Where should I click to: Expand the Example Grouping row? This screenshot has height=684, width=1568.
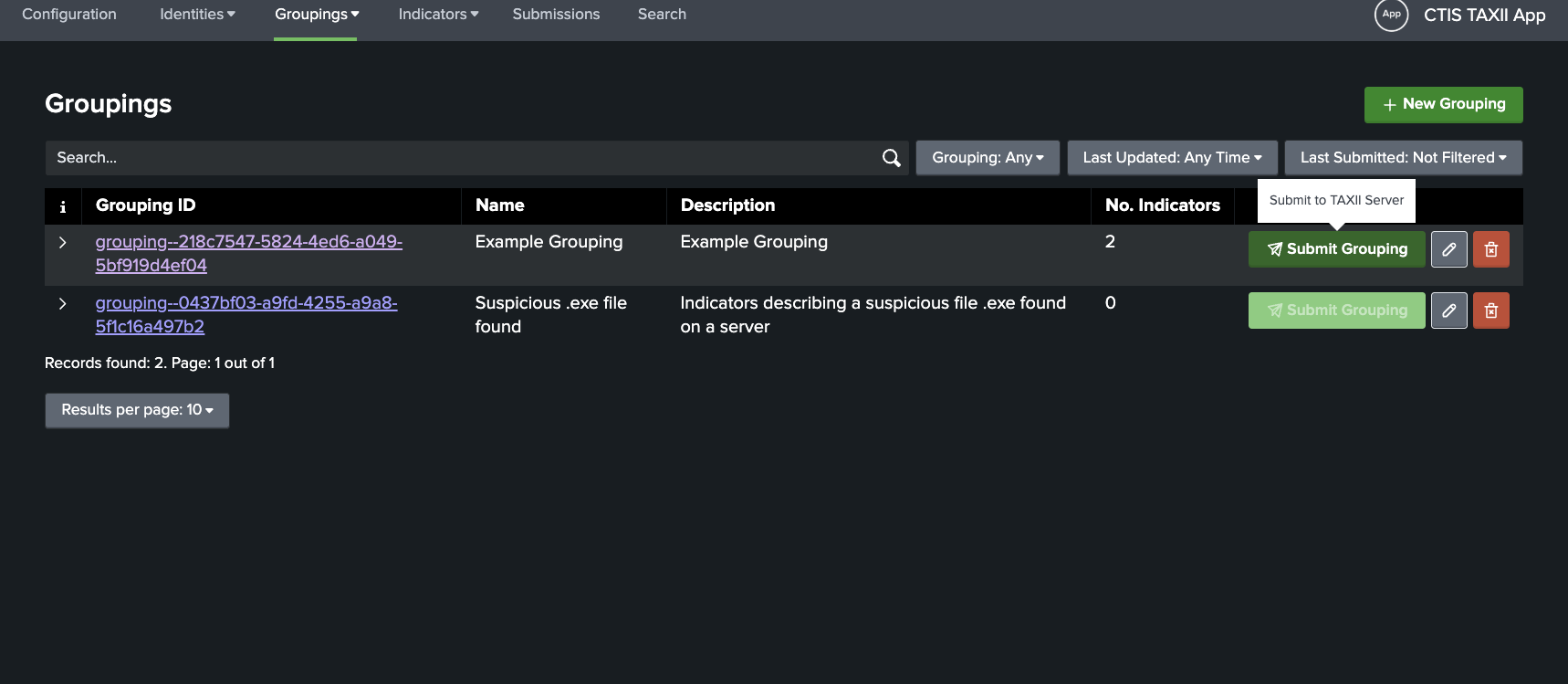click(63, 242)
